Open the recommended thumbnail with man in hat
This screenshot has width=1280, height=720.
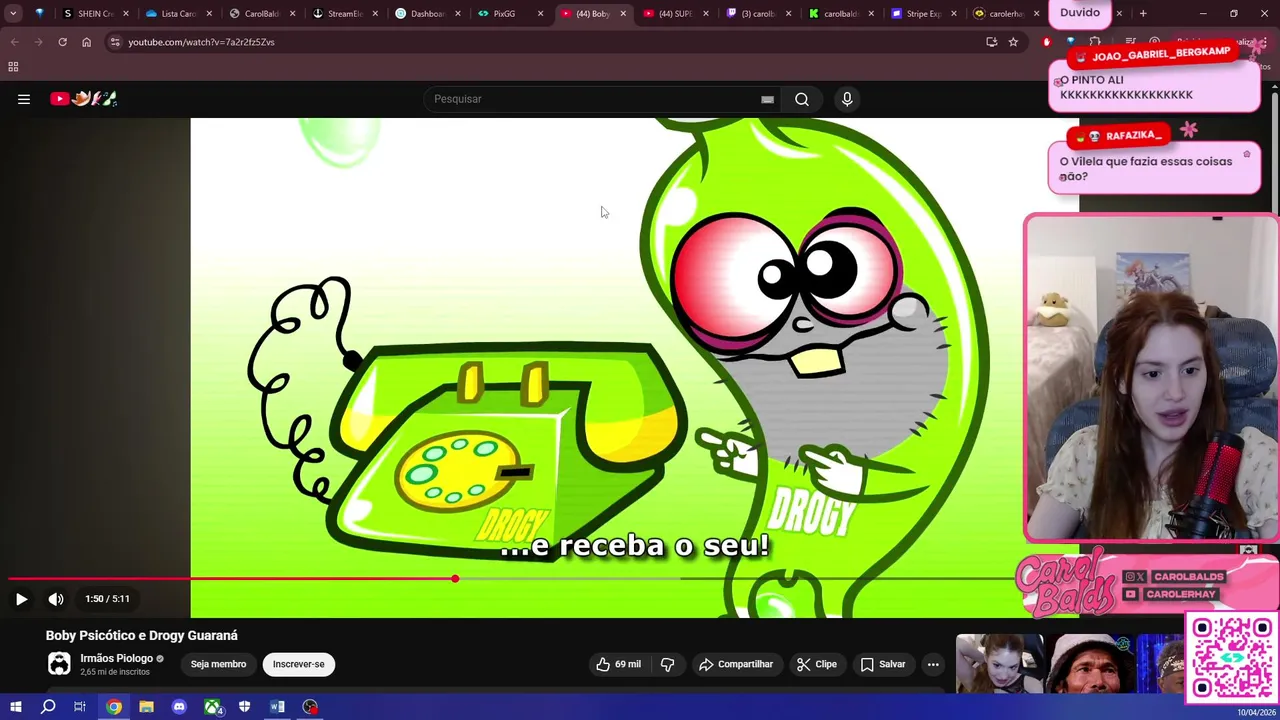click(1090, 664)
